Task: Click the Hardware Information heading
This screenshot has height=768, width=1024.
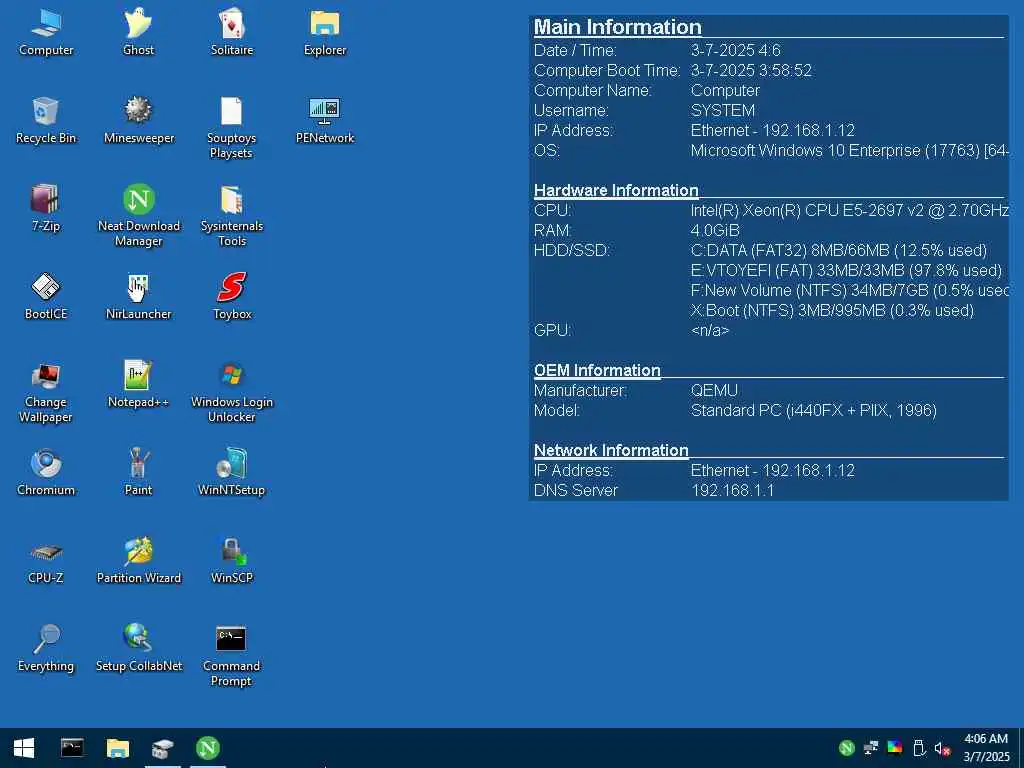Action: click(x=616, y=190)
